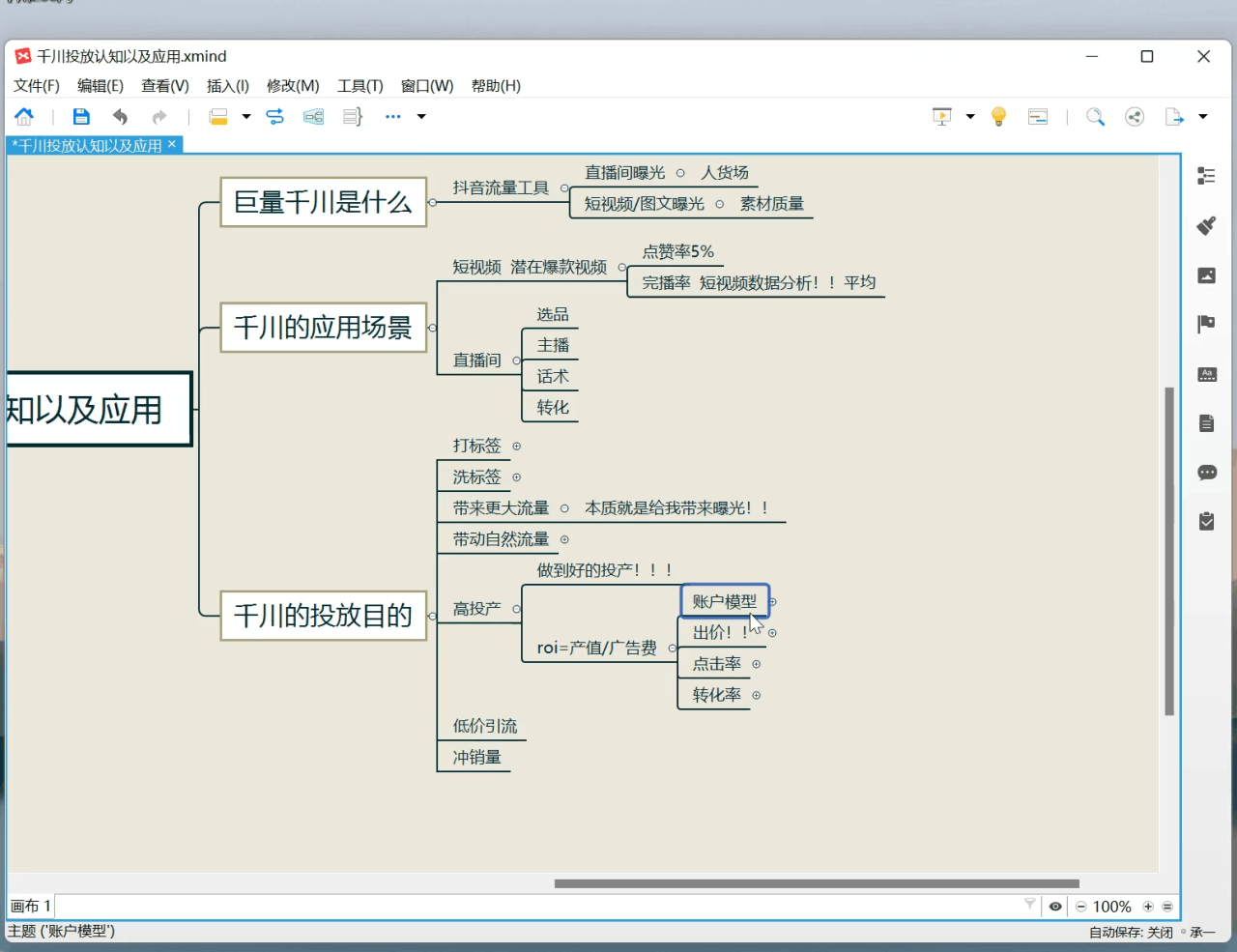Open the Notes panel in the sidebar
This screenshot has height=952, width=1237.
(1206, 423)
